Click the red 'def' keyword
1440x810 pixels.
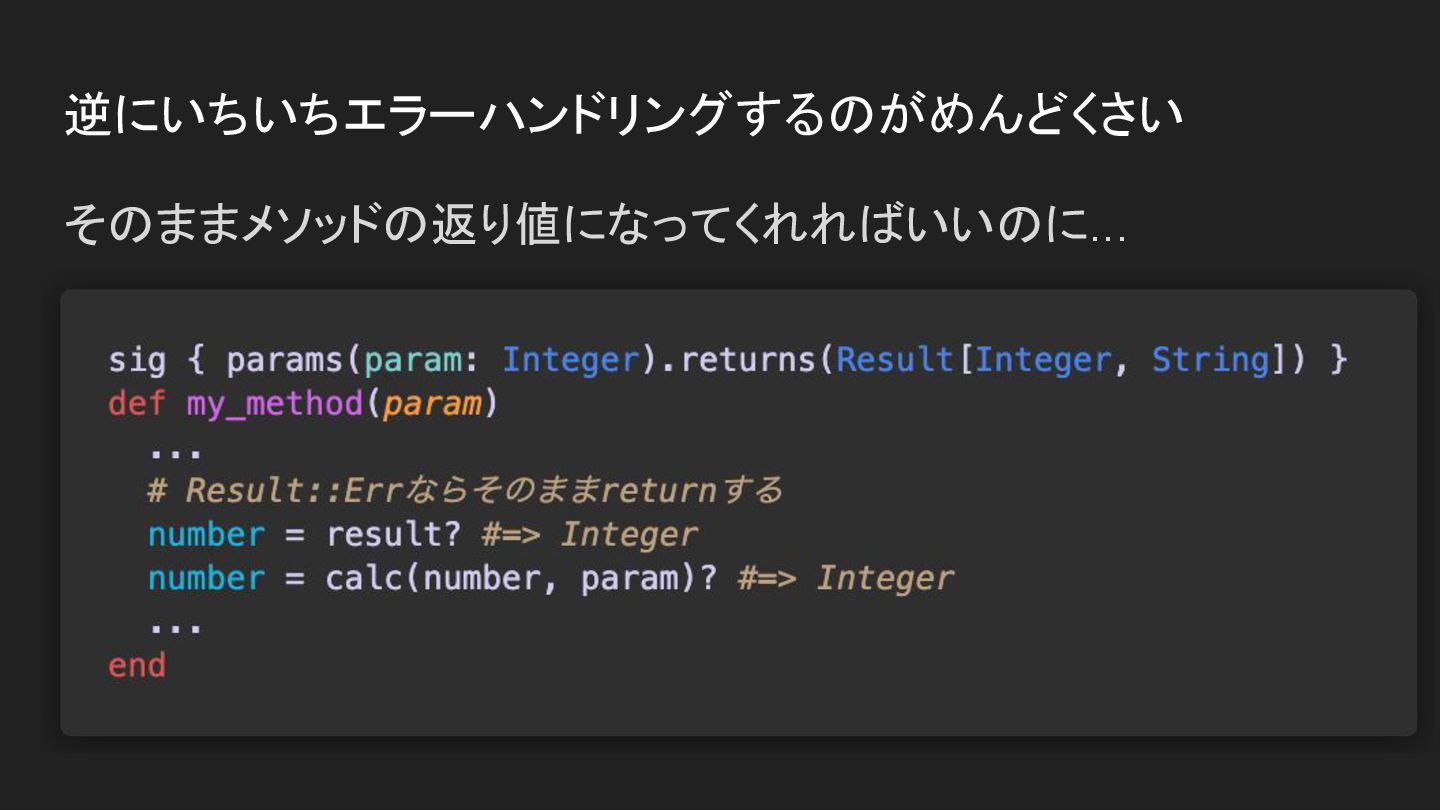click(x=137, y=403)
